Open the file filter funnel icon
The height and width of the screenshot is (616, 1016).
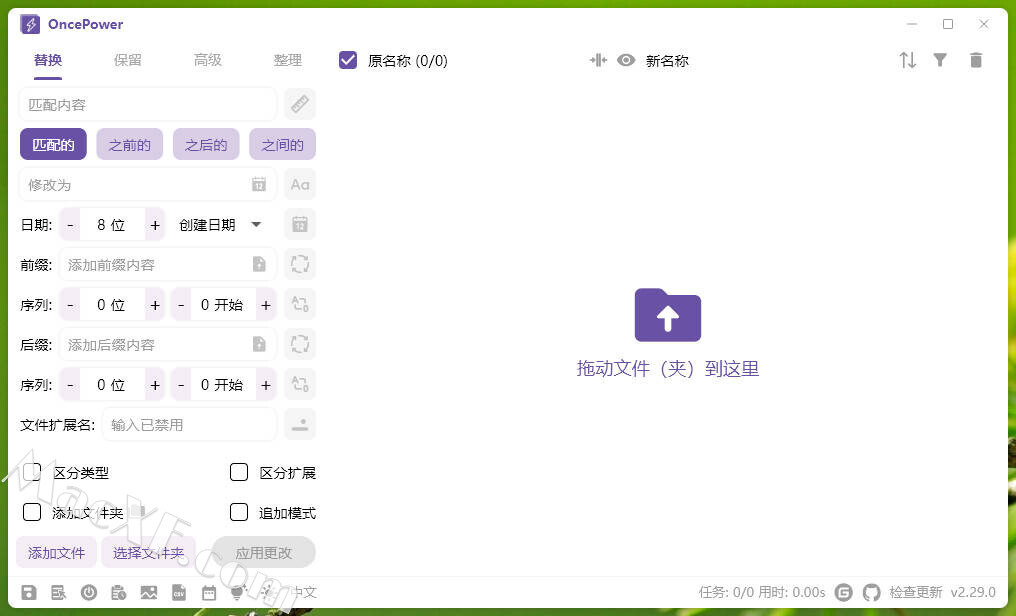pos(940,60)
